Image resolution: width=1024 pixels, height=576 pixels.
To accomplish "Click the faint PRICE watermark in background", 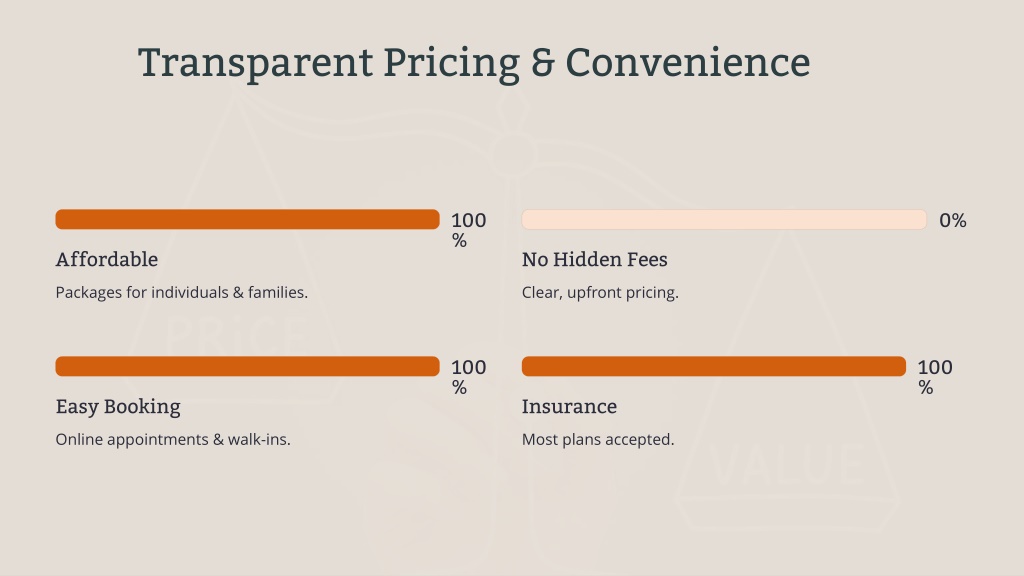I will point(236,337).
